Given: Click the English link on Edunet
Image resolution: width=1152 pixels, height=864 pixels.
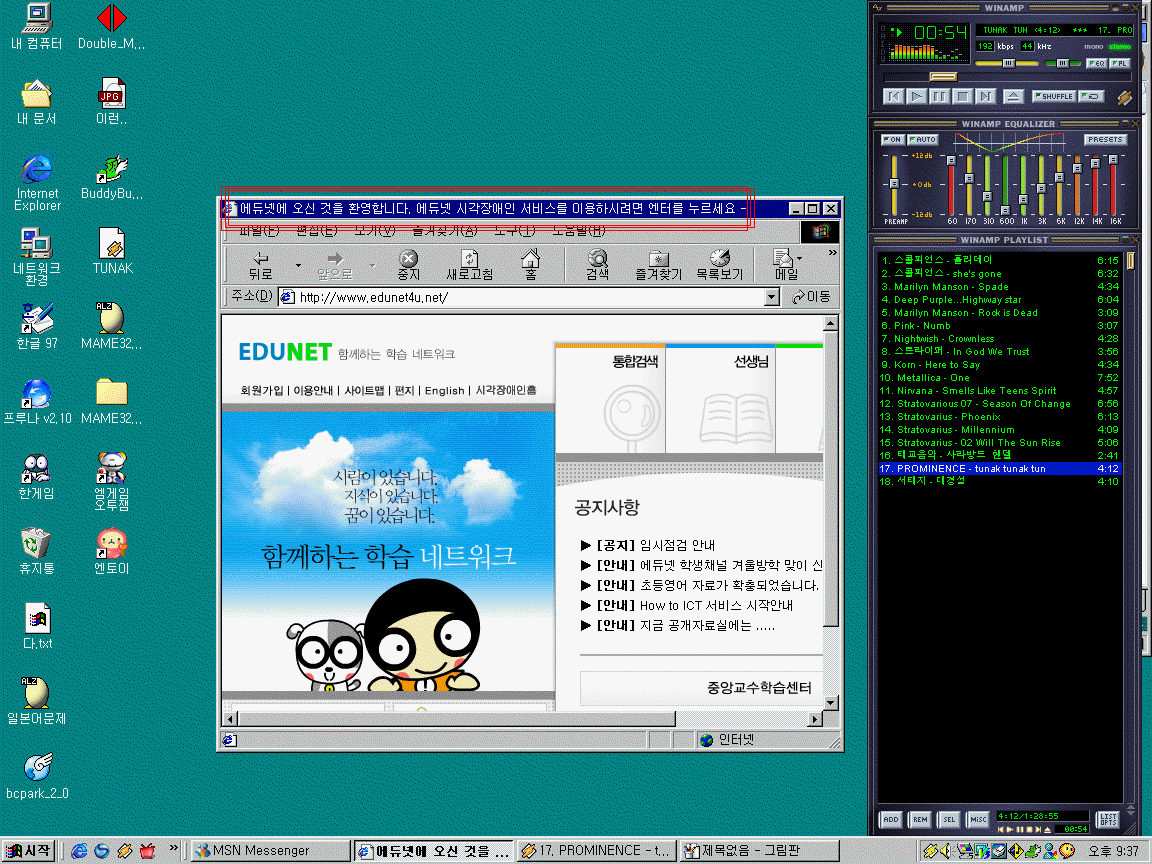Looking at the screenshot, I should click(444, 390).
